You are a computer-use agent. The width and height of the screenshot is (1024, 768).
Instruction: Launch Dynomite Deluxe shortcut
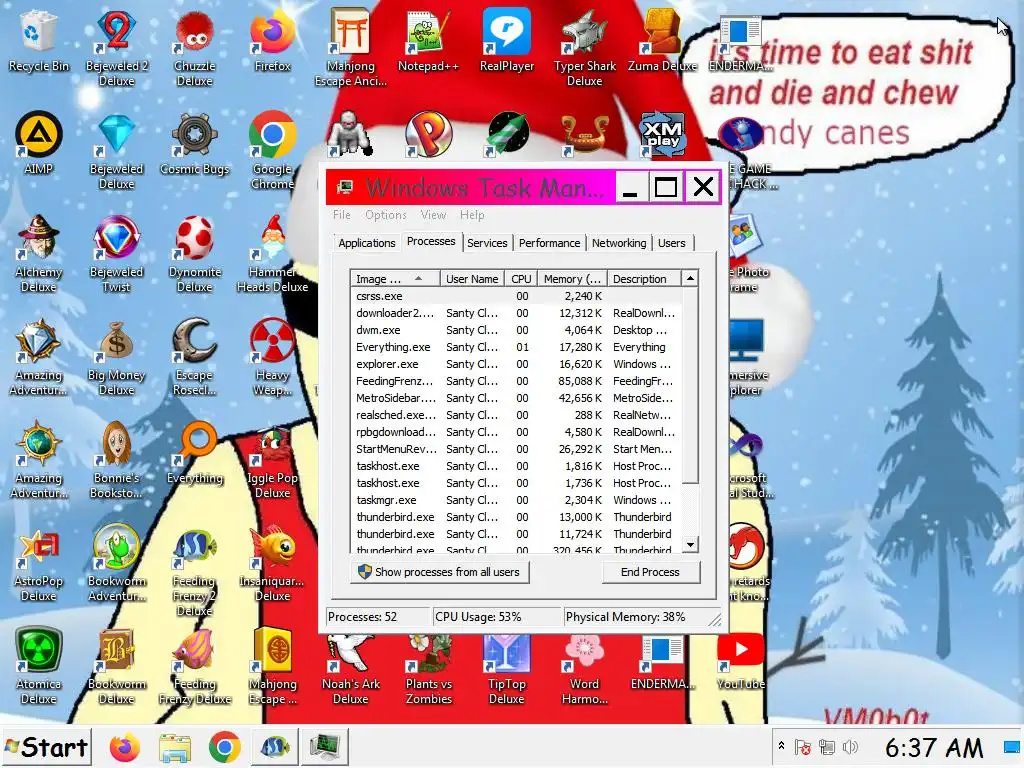click(x=195, y=253)
